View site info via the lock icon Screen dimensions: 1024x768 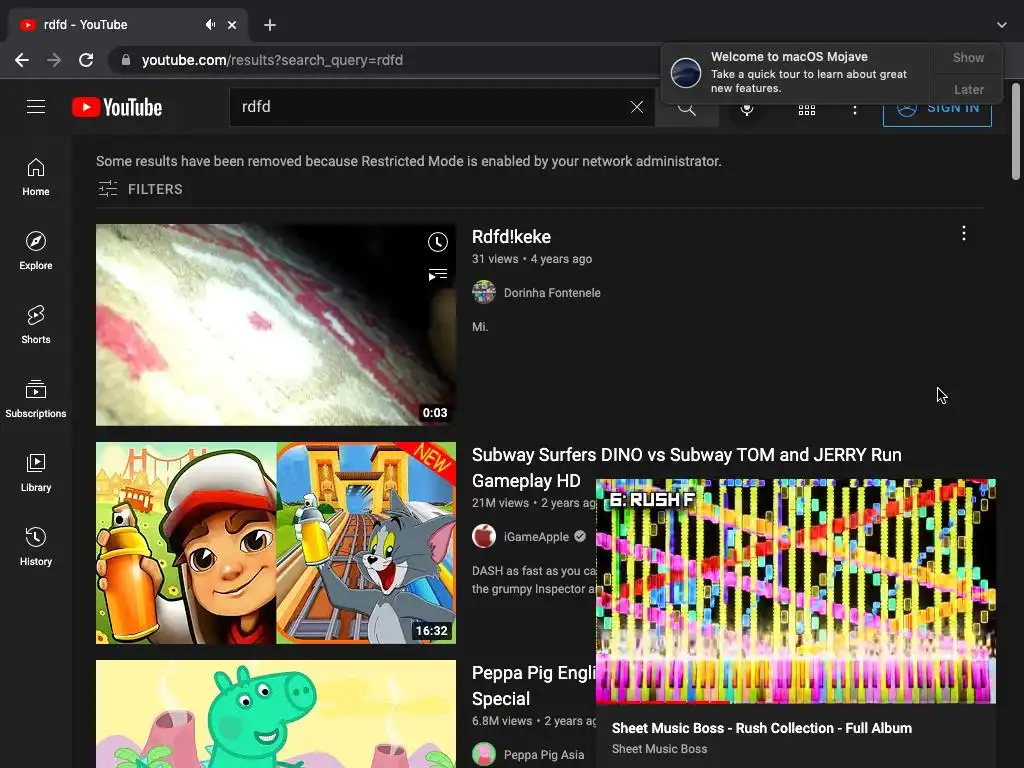coord(125,60)
